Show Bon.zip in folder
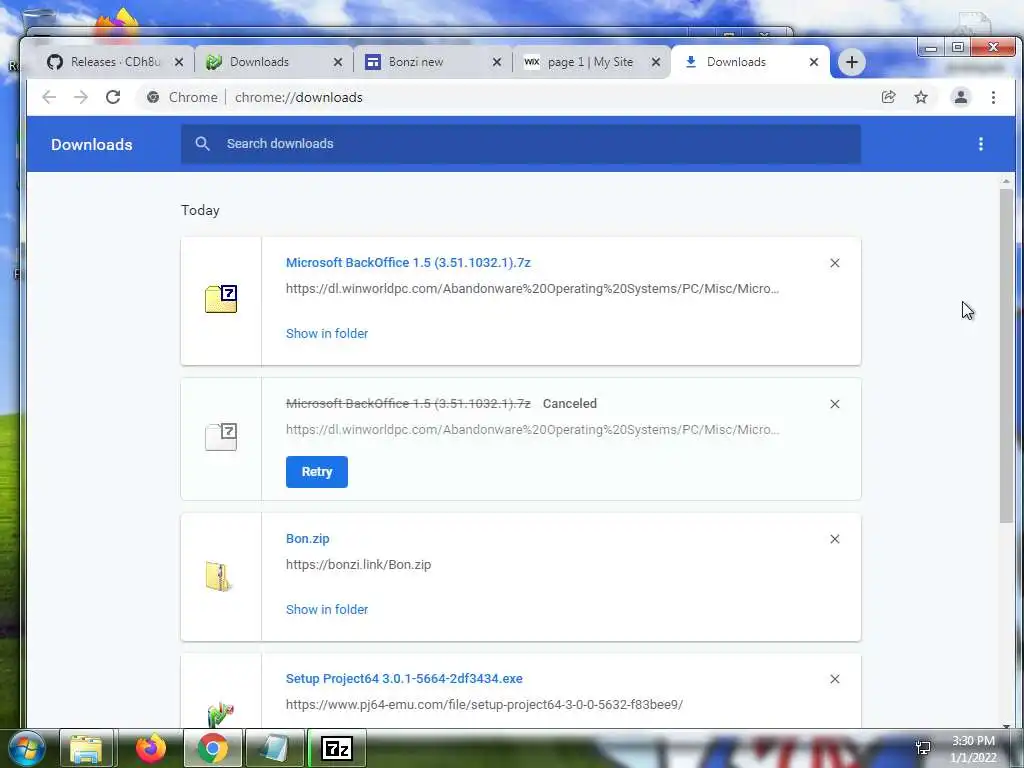 327,609
